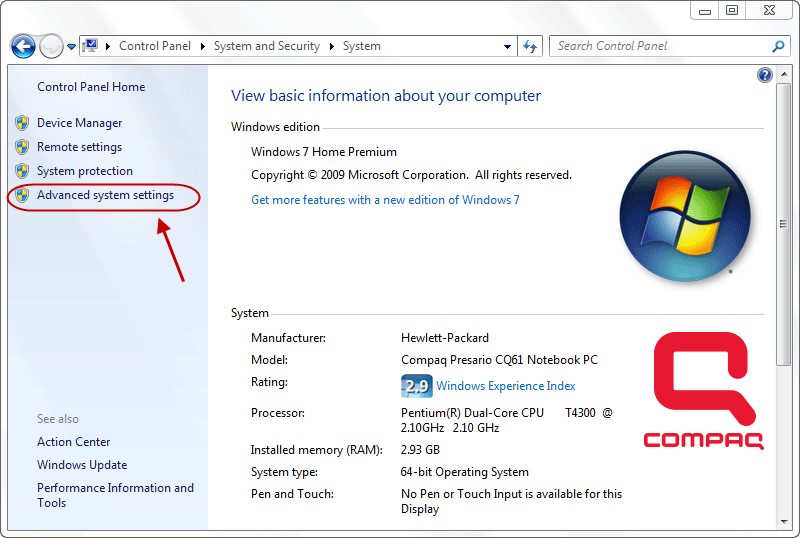This screenshot has width=800, height=538.
Task: Expand arrow after System and Security
Action: pyautogui.click(x=332, y=46)
